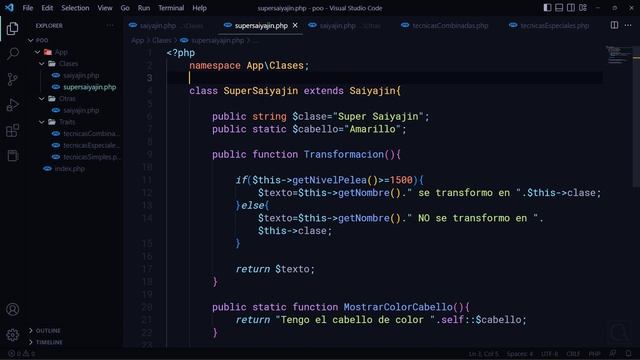Viewport: 640px width, 360px height.
Task: Open the Edit menu
Action: (47, 8)
